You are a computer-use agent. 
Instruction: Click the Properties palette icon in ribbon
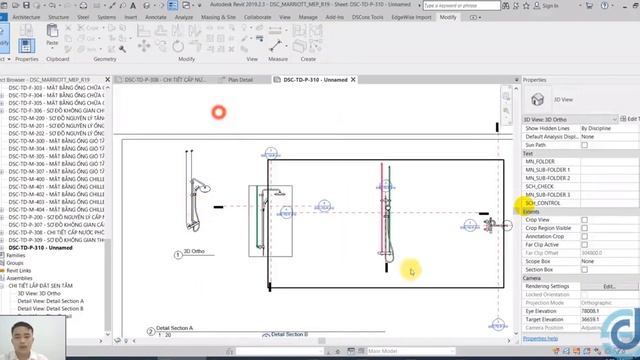26,46
